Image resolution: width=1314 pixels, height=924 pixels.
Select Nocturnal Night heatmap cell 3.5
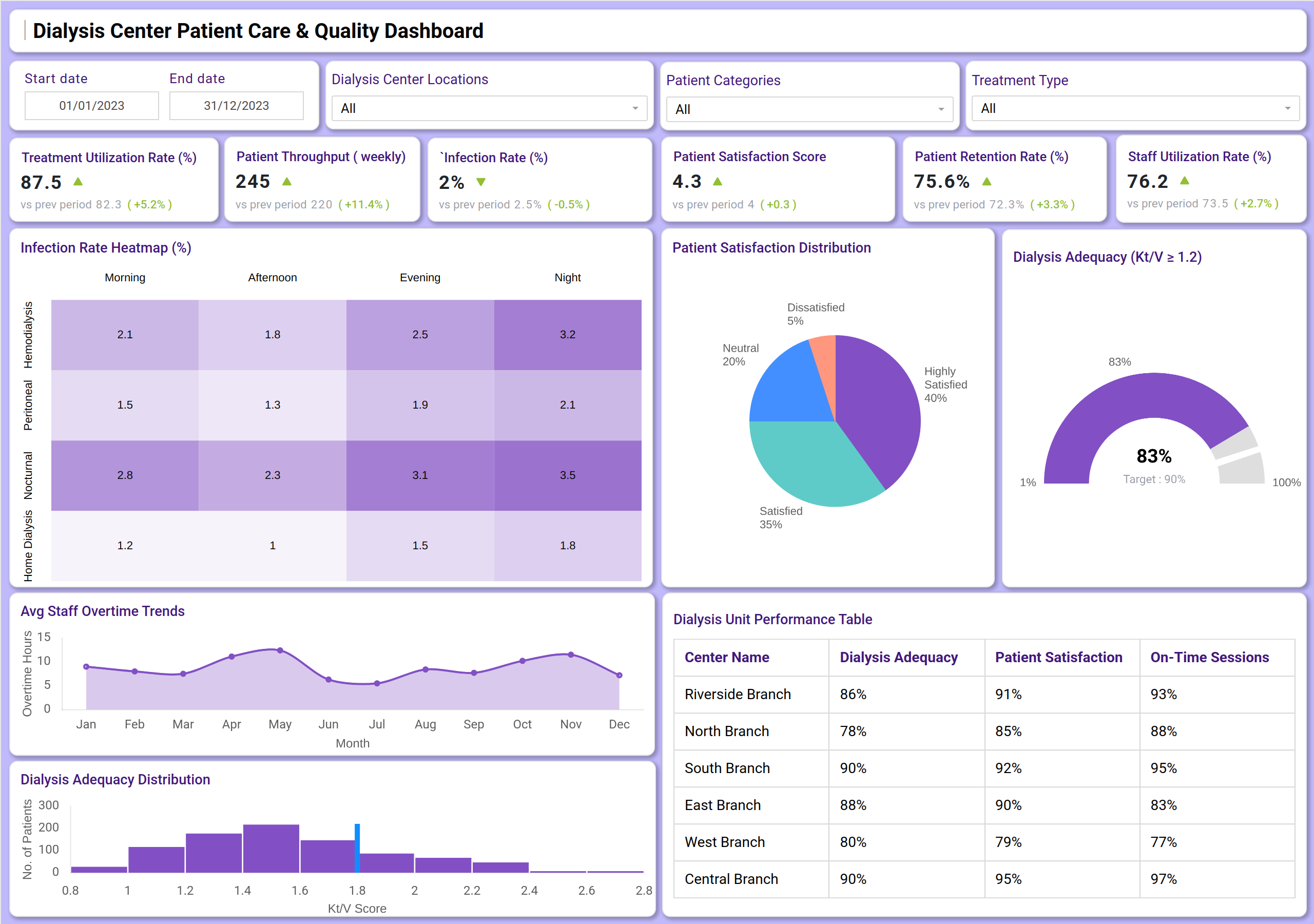click(x=568, y=475)
